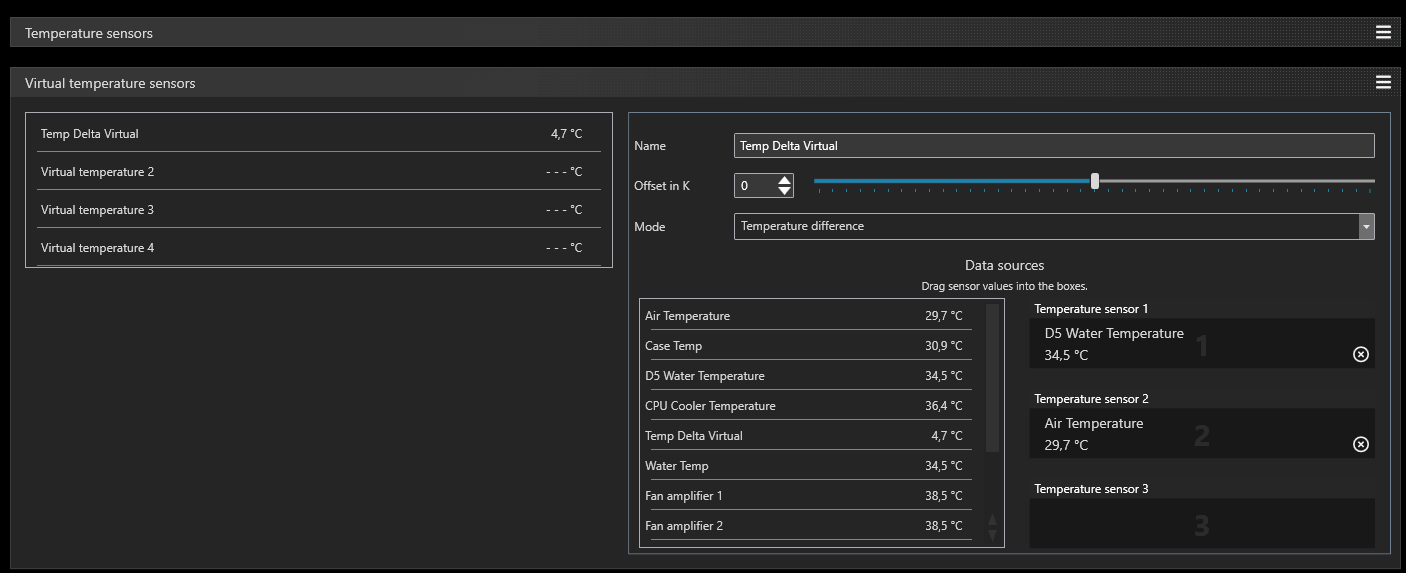
Task: Open the Mode dropdown
Action: click(x=1366, y=227)
